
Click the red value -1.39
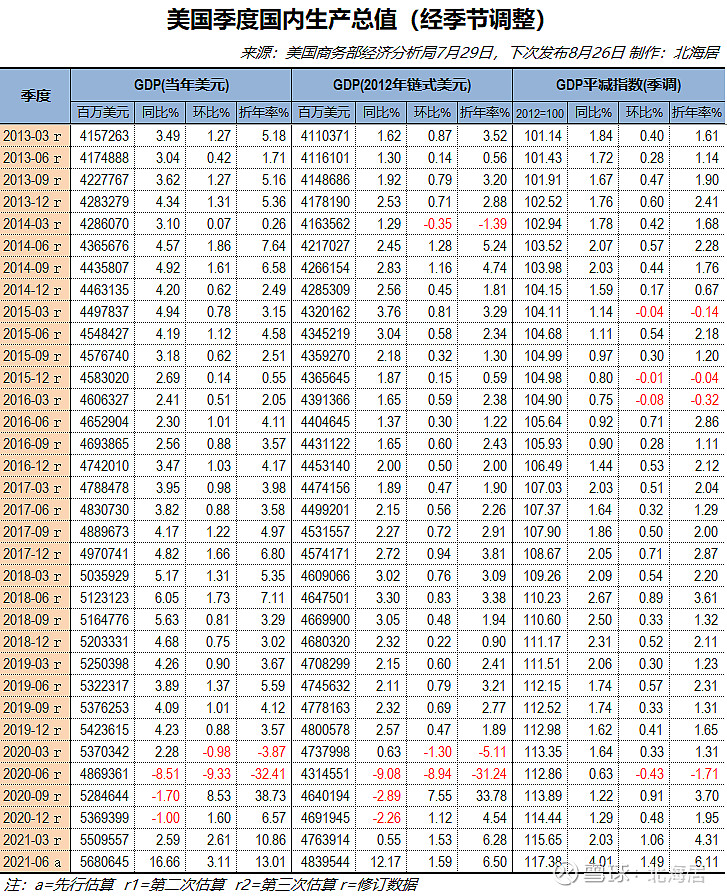(493, 224)
